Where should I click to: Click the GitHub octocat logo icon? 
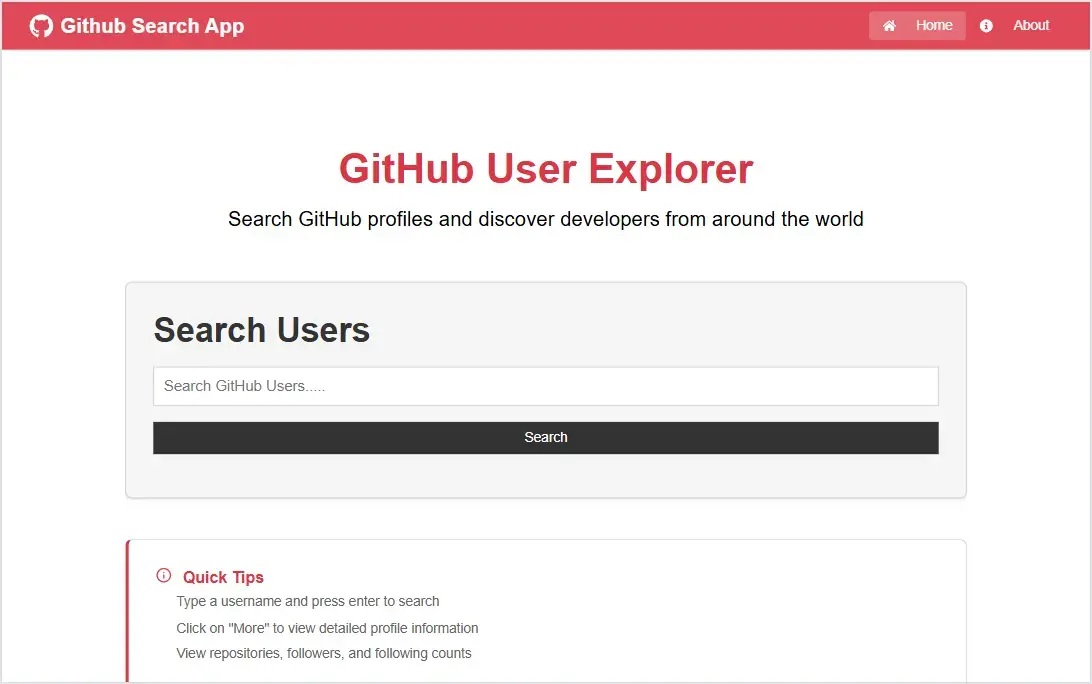pyautogui.click(x=41, y=26)
